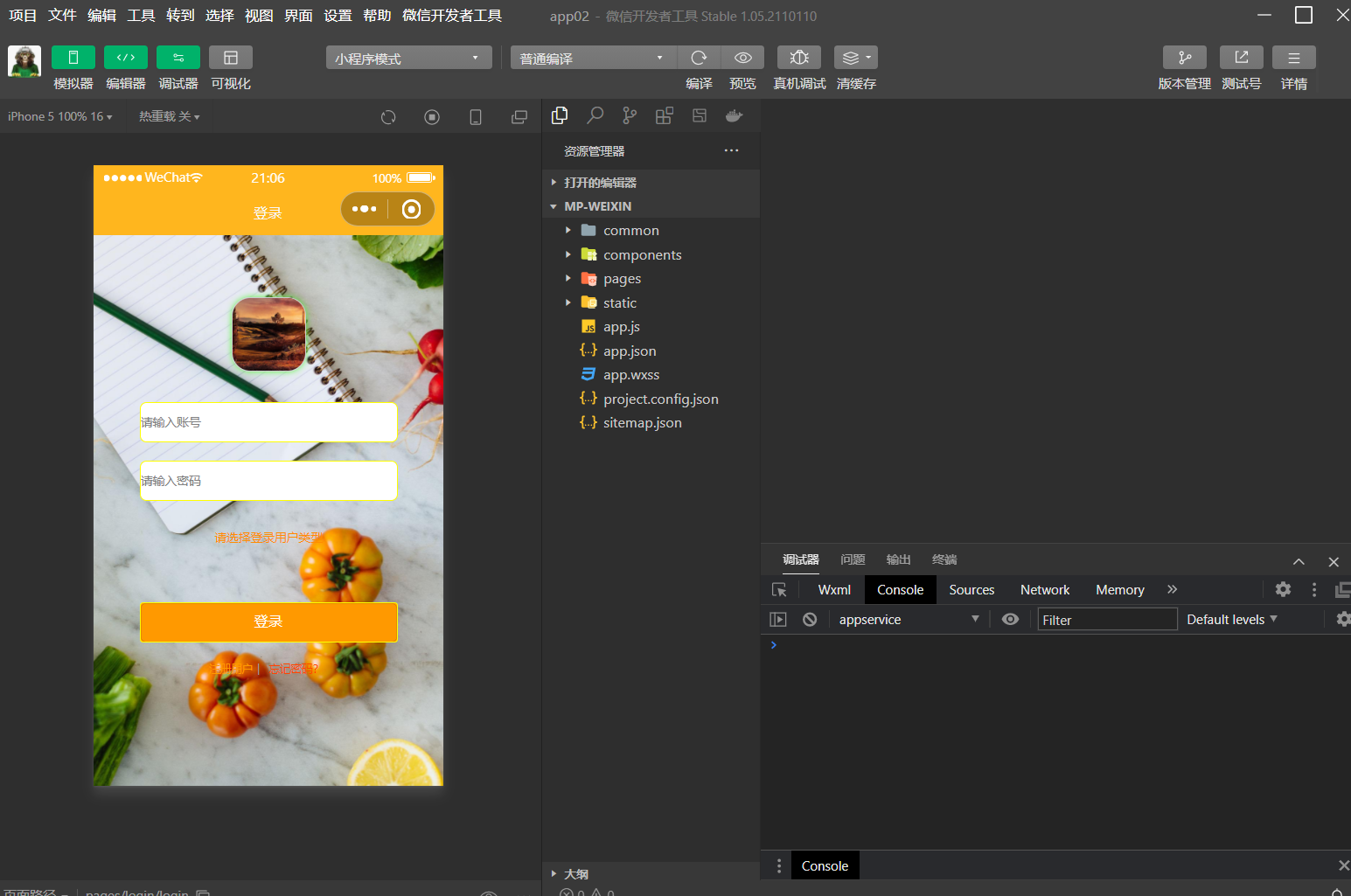
Task: Open the Project menu
Action: (23, 16)
